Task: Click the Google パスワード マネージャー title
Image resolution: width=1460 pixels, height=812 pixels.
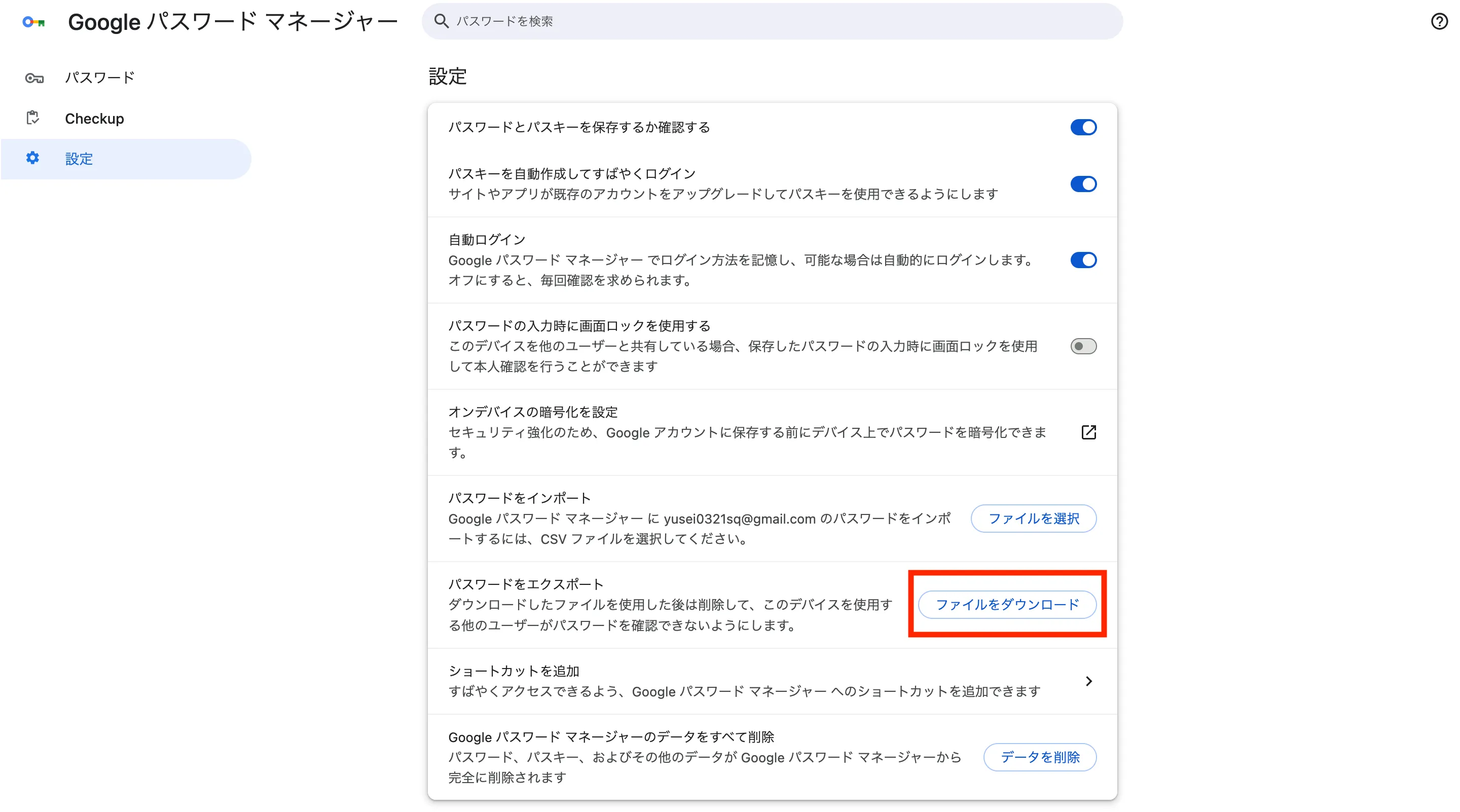Action: (232, 22)
